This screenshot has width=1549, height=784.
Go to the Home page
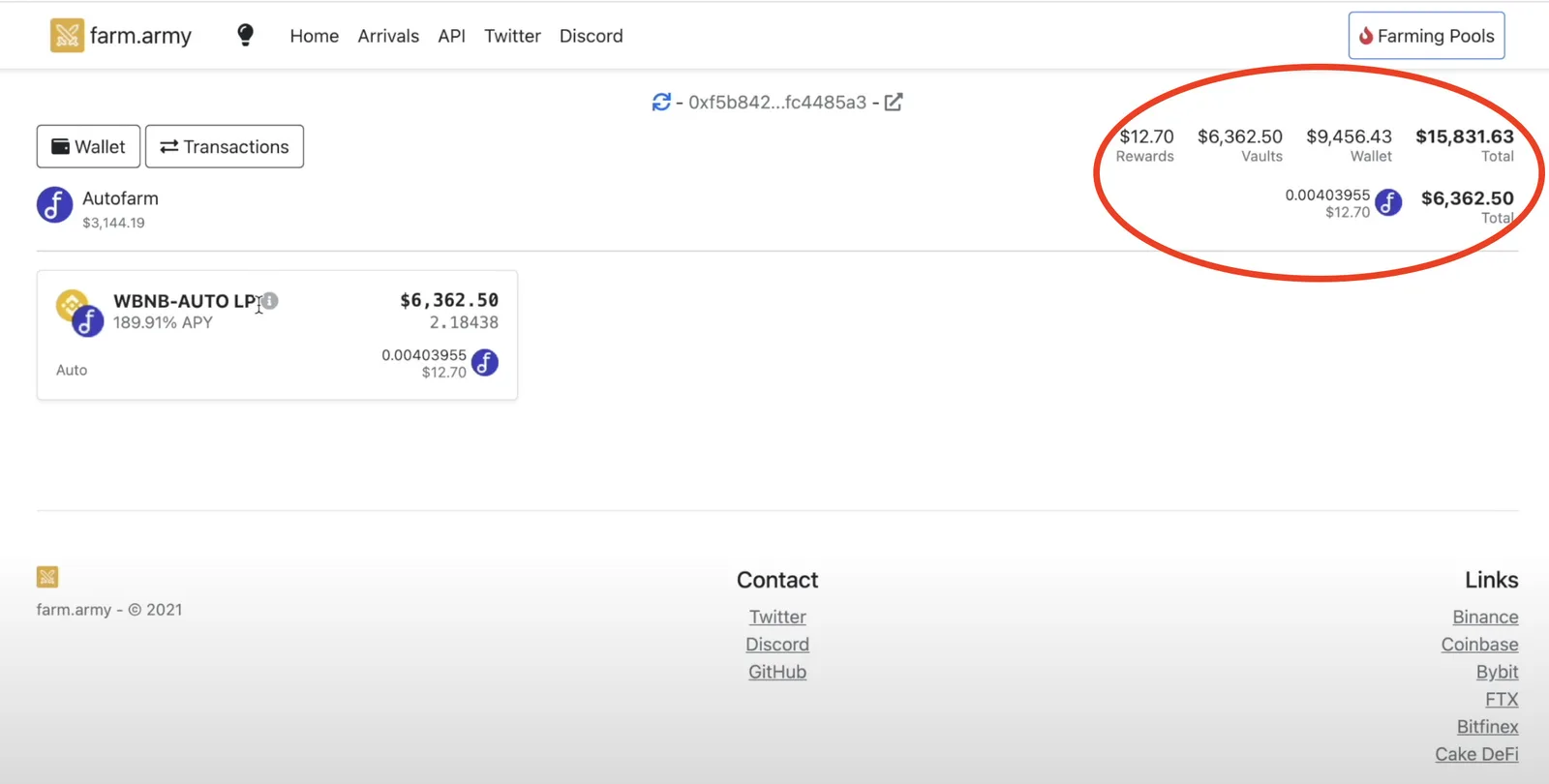(x=315, y=36)
